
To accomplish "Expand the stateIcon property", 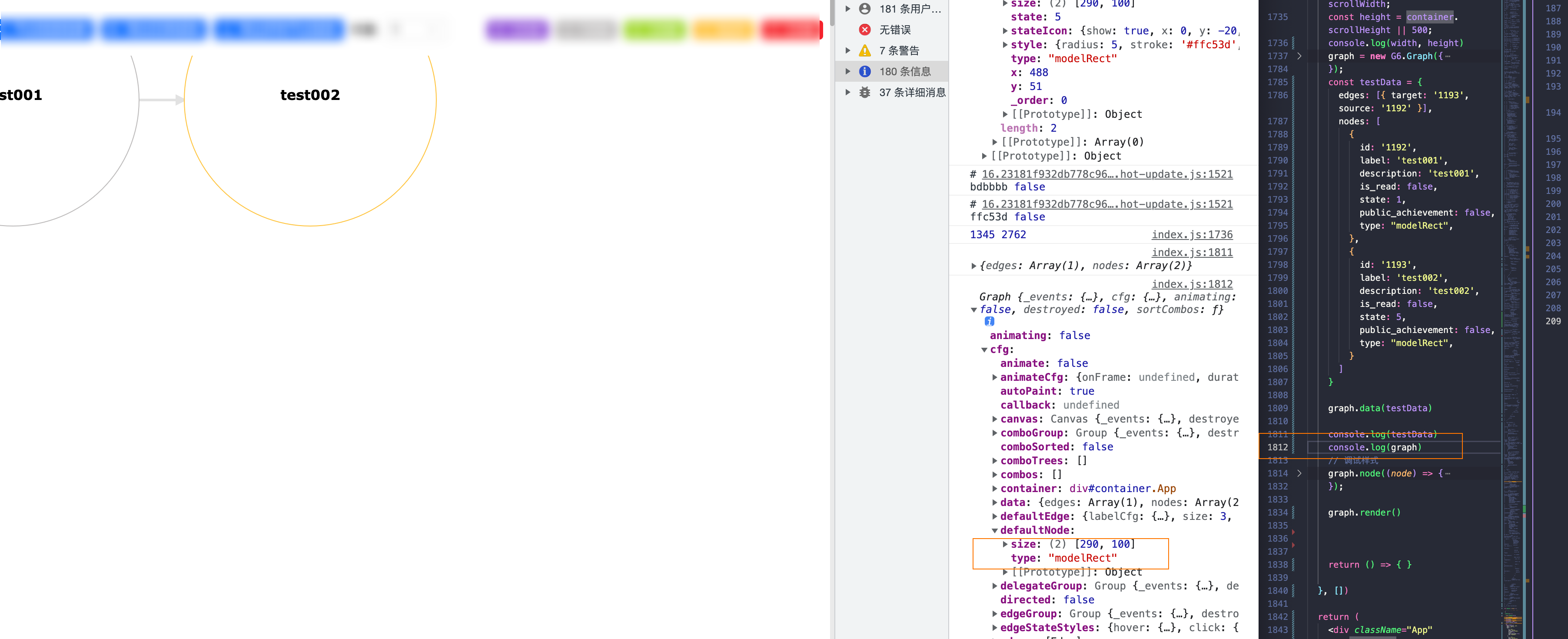I will click(1005, 30).
